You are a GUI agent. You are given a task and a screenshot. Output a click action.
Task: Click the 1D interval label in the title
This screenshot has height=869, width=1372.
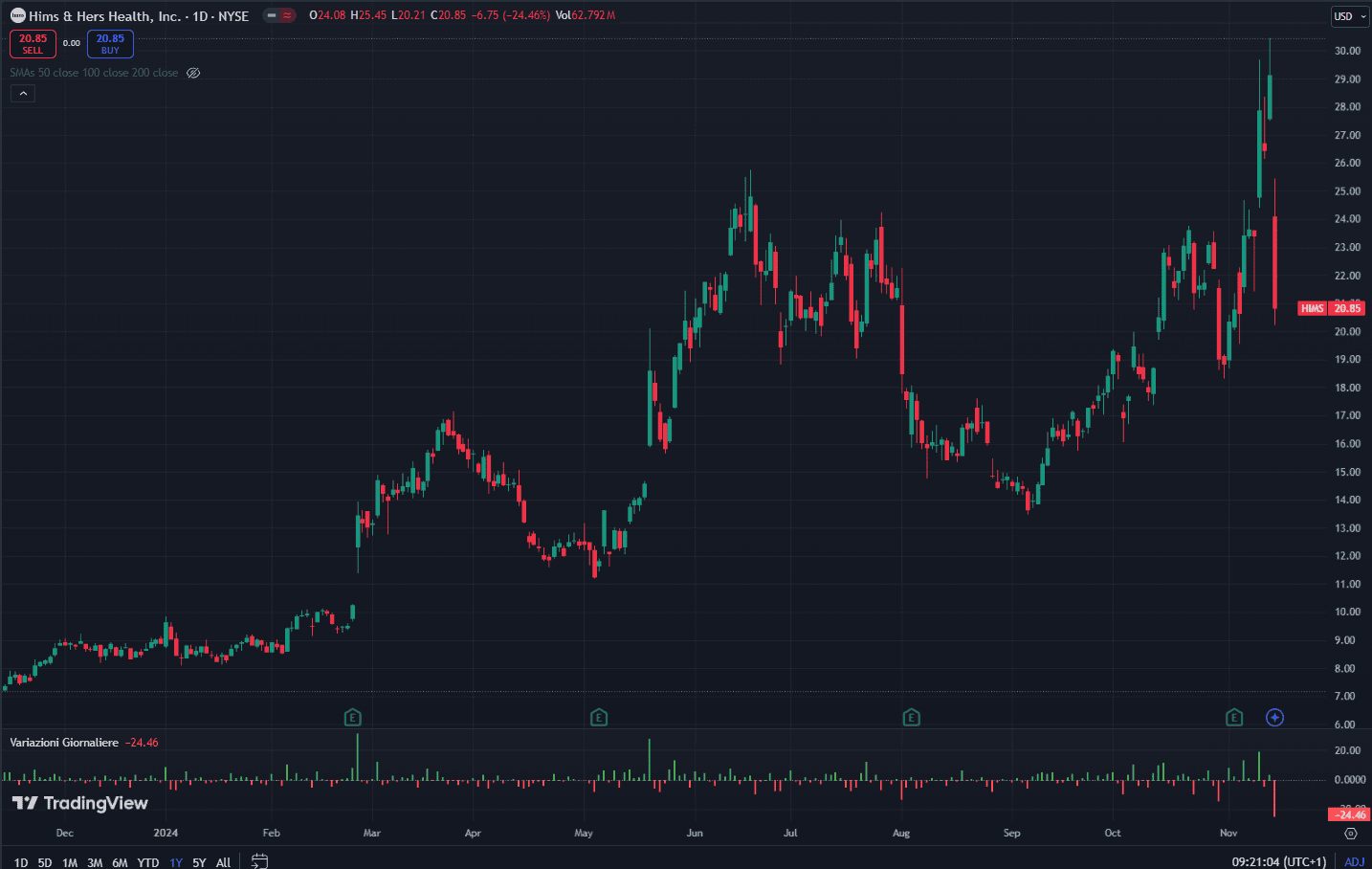(200, 16)
